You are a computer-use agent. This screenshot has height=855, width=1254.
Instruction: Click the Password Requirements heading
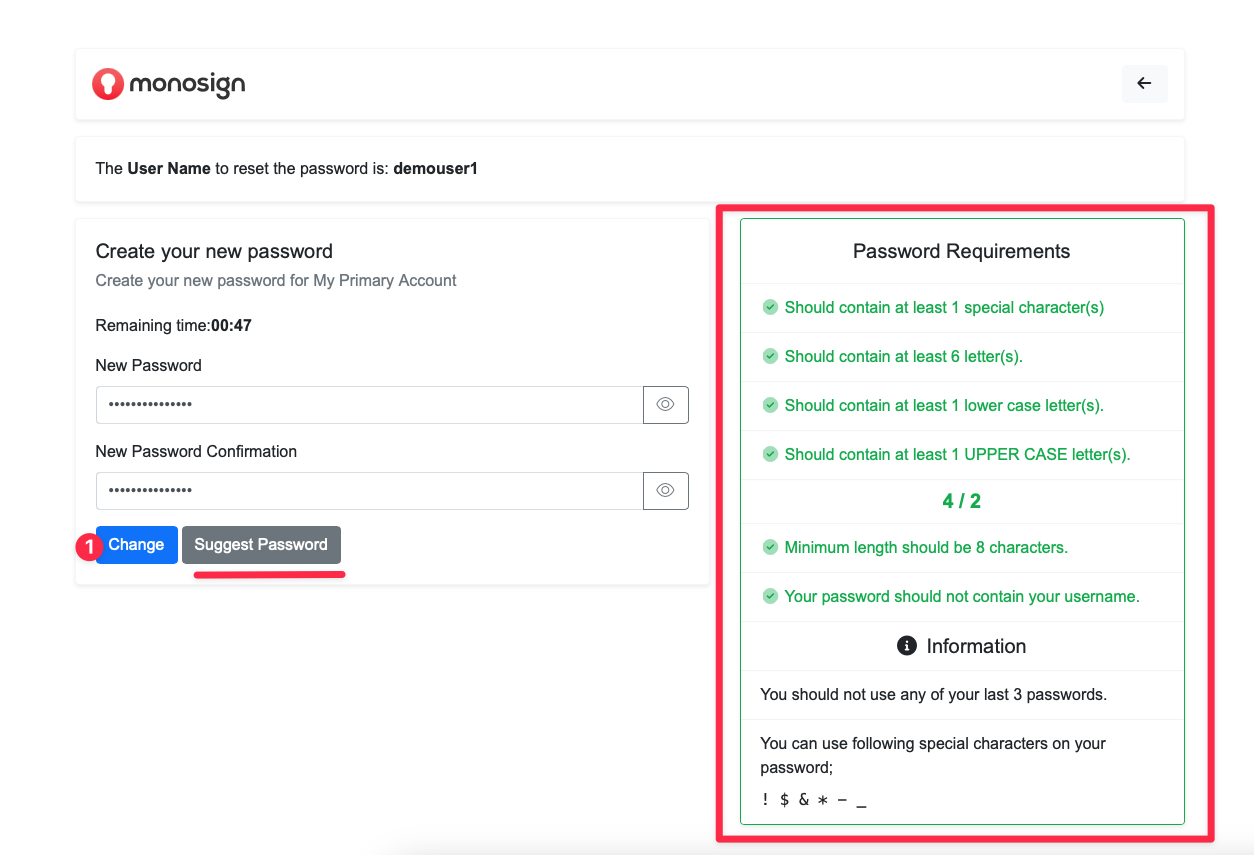click(x=961, y=252)
